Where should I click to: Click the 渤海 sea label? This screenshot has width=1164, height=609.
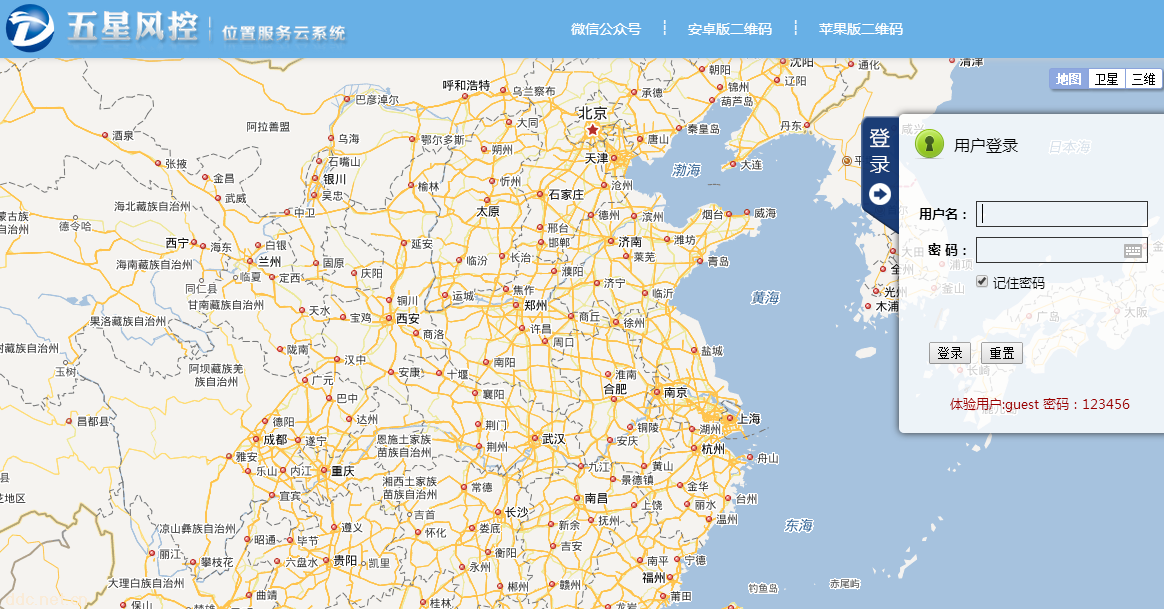tap(687, 170)
